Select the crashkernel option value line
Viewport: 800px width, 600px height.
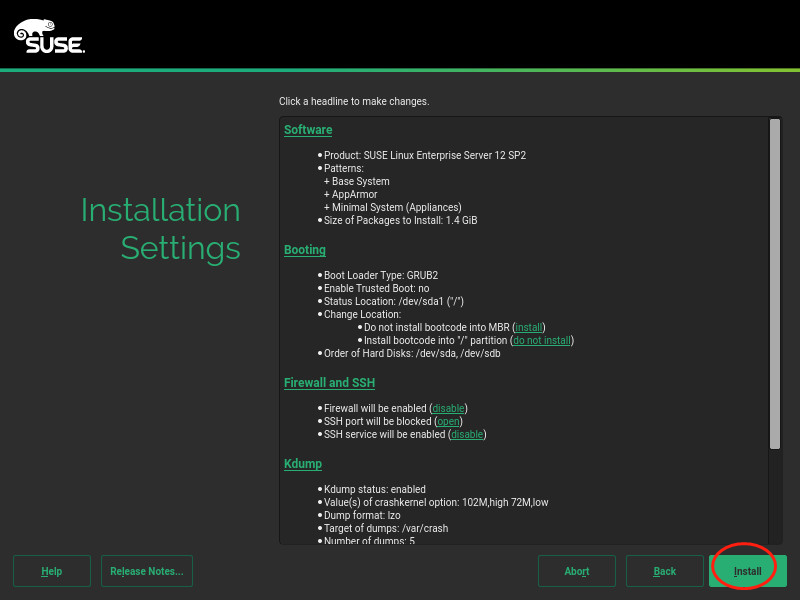point(436,503)
